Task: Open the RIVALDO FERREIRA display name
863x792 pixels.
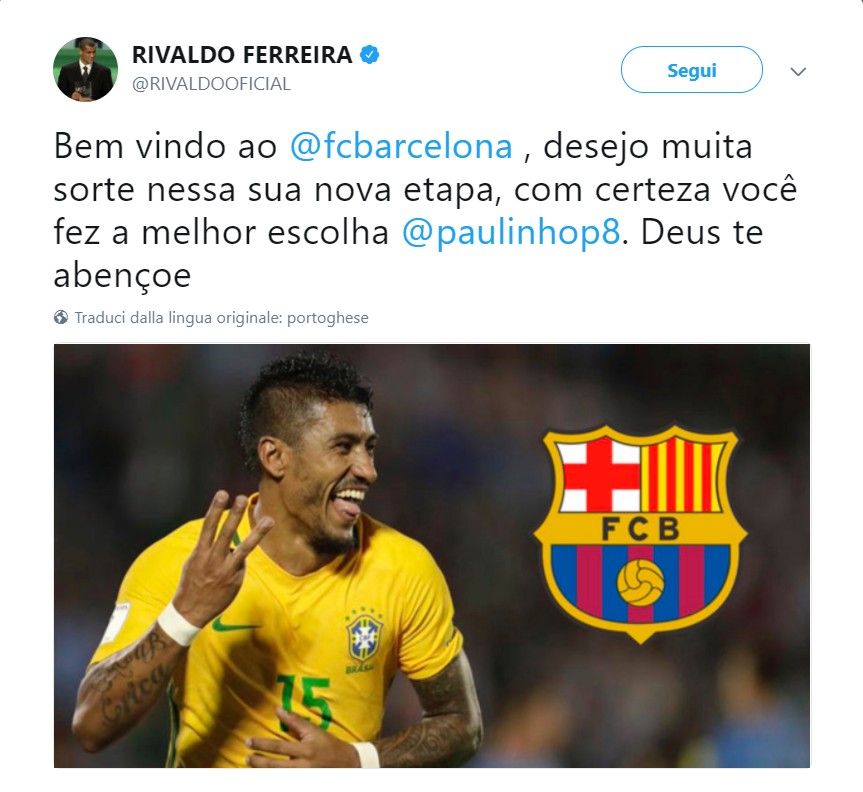Action: point(242,55)
